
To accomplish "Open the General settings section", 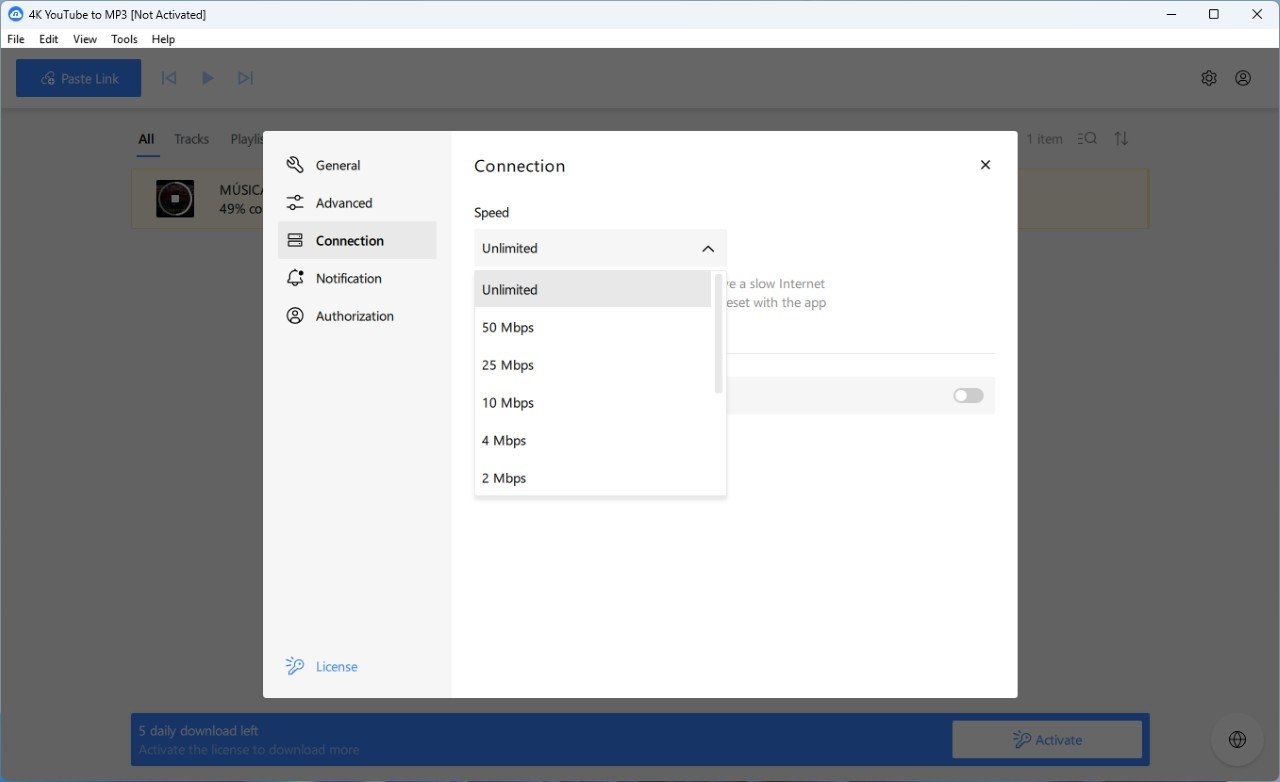I will pyautogui.click(x=357, y=165).
